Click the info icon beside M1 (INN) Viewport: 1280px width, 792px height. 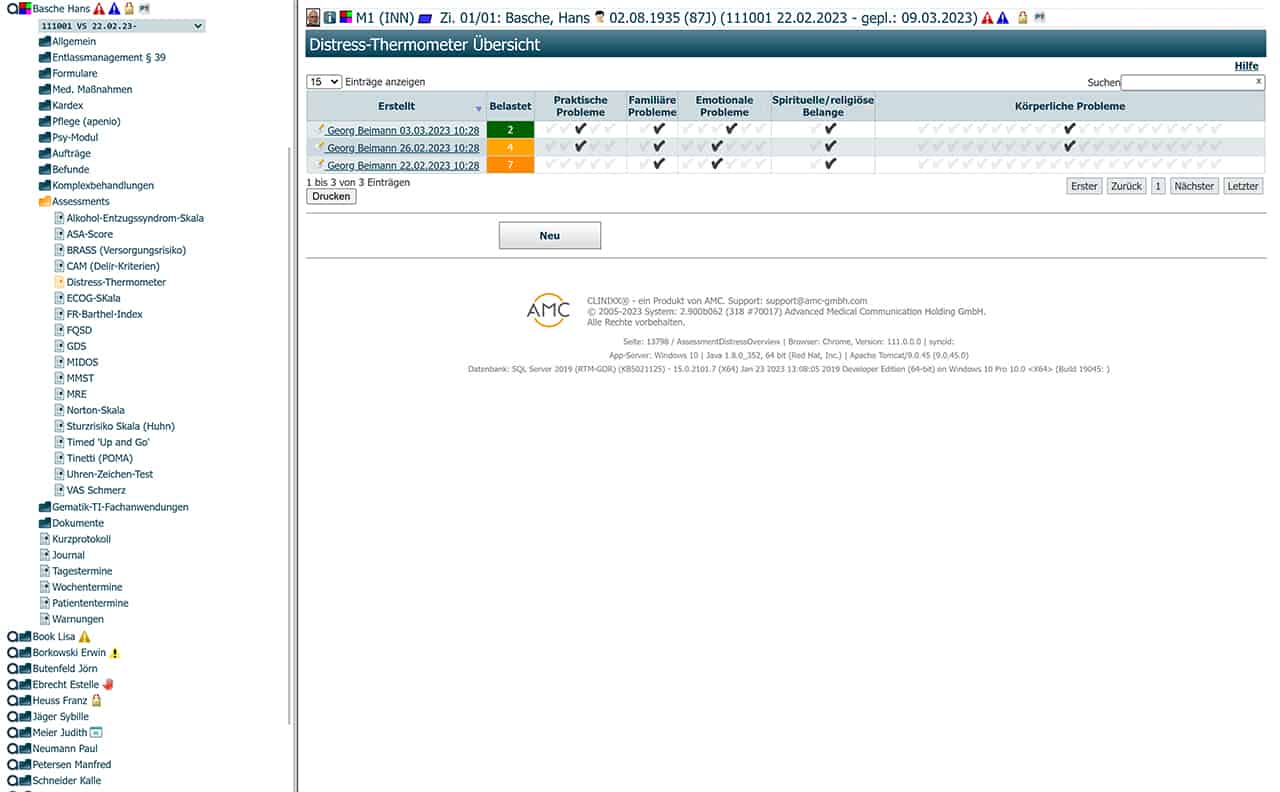coord(329,18)
